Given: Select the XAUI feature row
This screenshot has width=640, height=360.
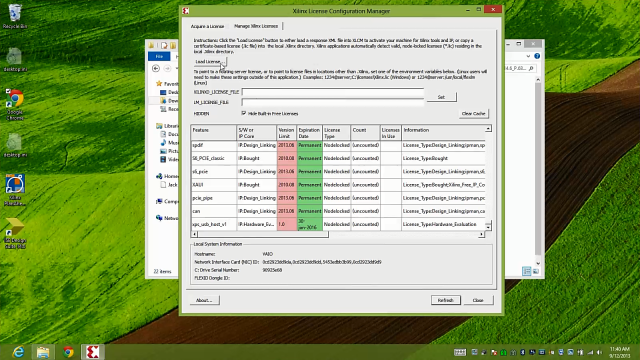Looking at the screenshot, I should click(338, 184).
